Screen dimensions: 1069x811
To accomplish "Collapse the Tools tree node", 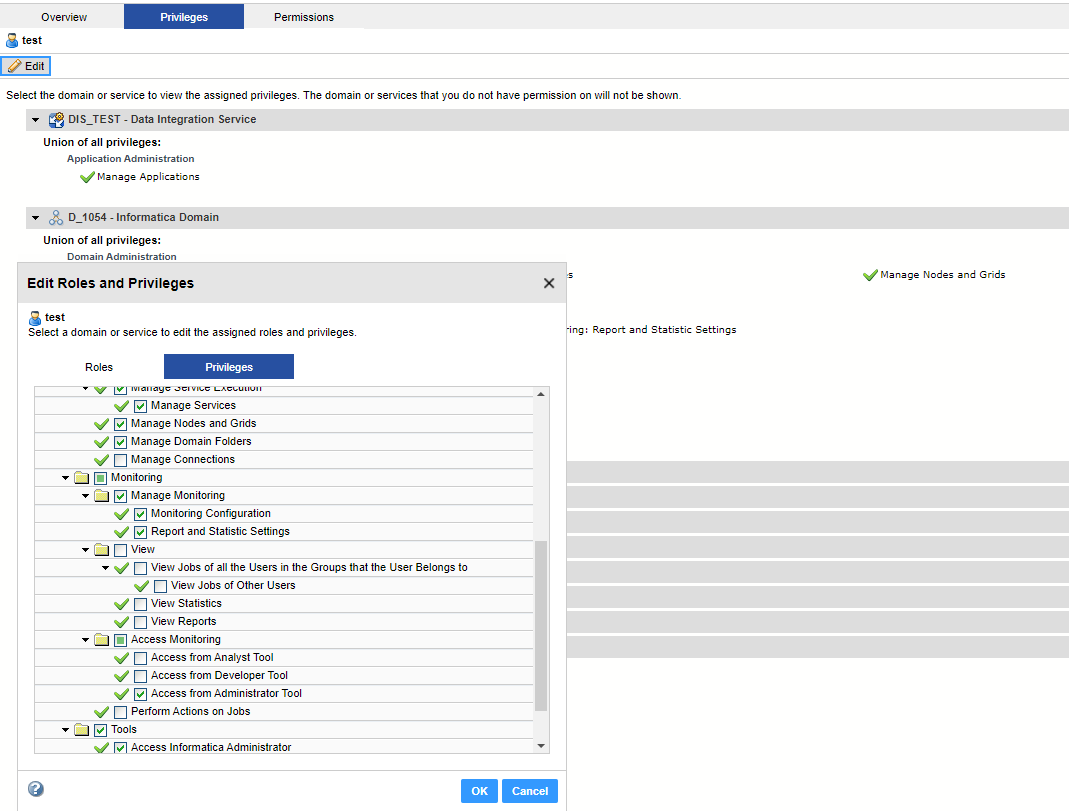I will 65,730.
